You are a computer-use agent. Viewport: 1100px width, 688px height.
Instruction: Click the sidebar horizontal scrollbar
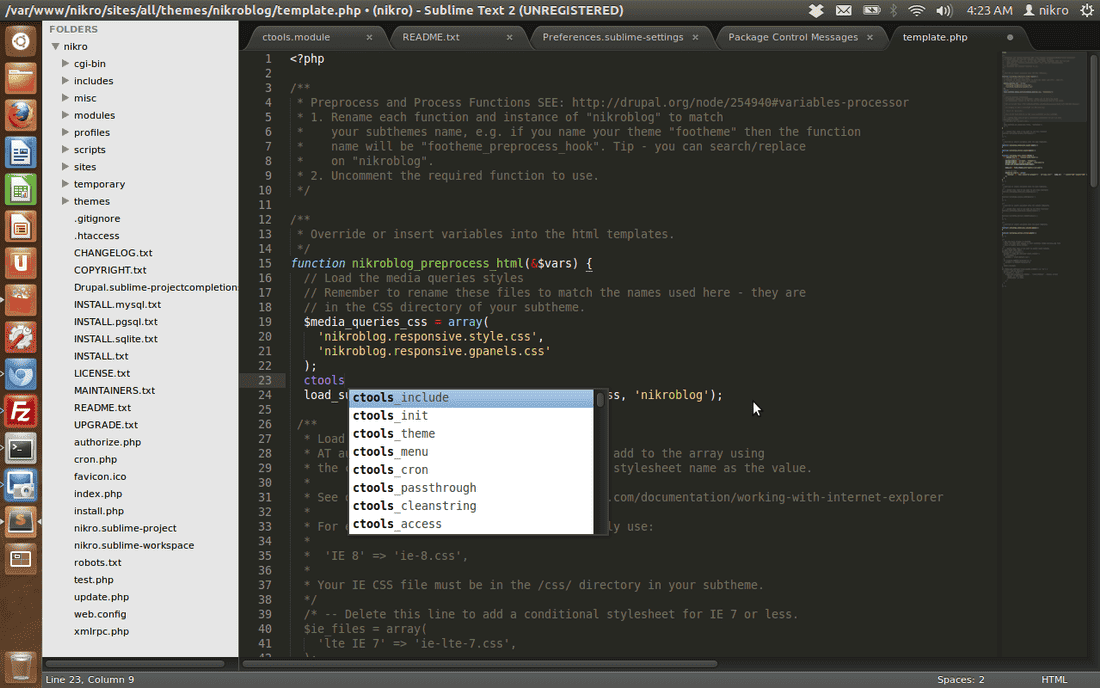pos(135,663)
